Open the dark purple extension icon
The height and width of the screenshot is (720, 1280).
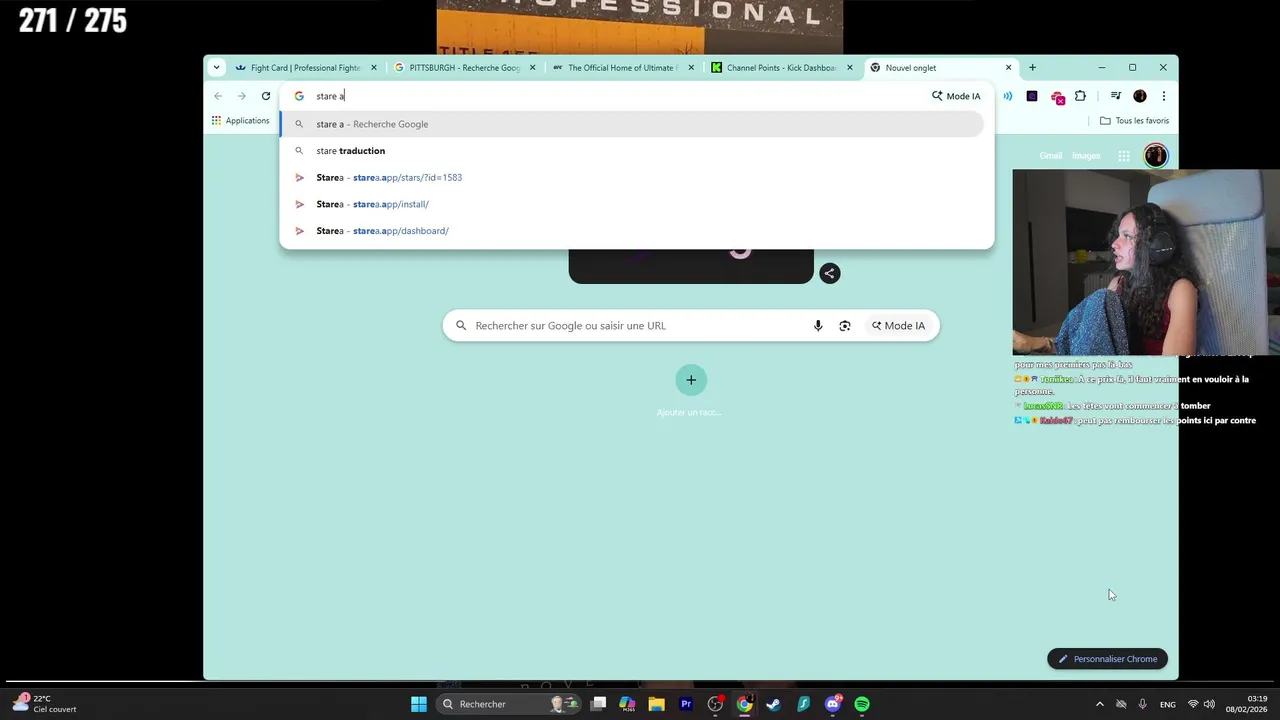(1032, 96)
